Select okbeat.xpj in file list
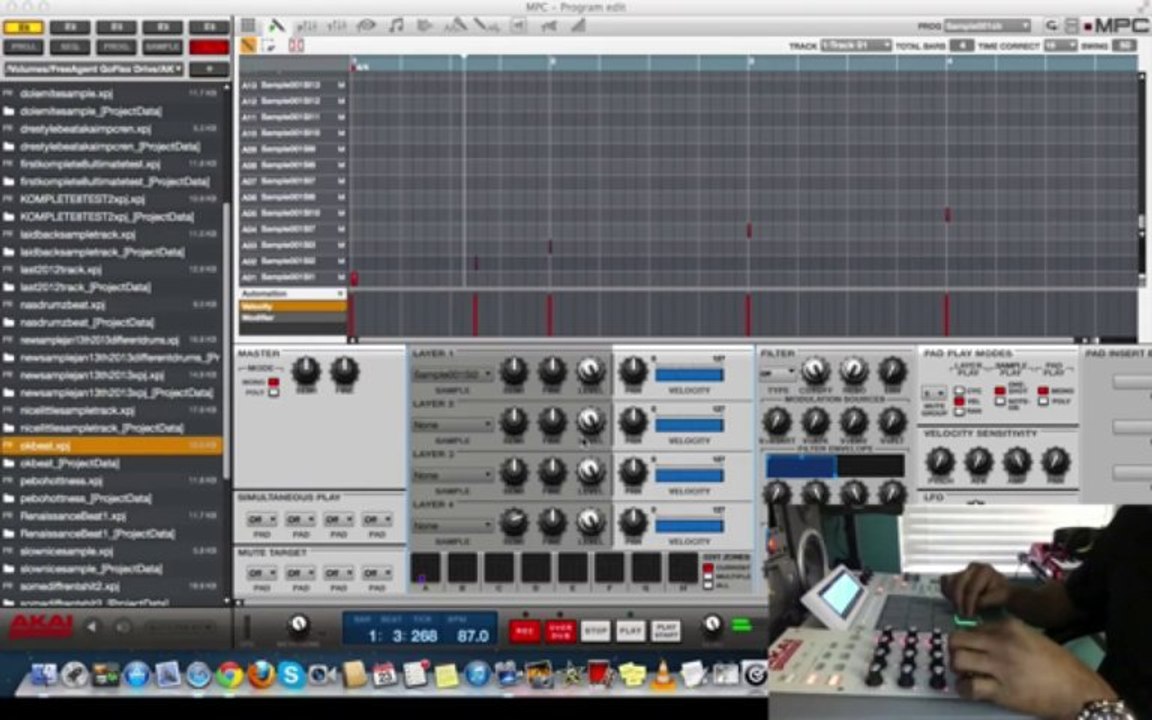Viewport: 1152px width, 720px height. (111, 445)
